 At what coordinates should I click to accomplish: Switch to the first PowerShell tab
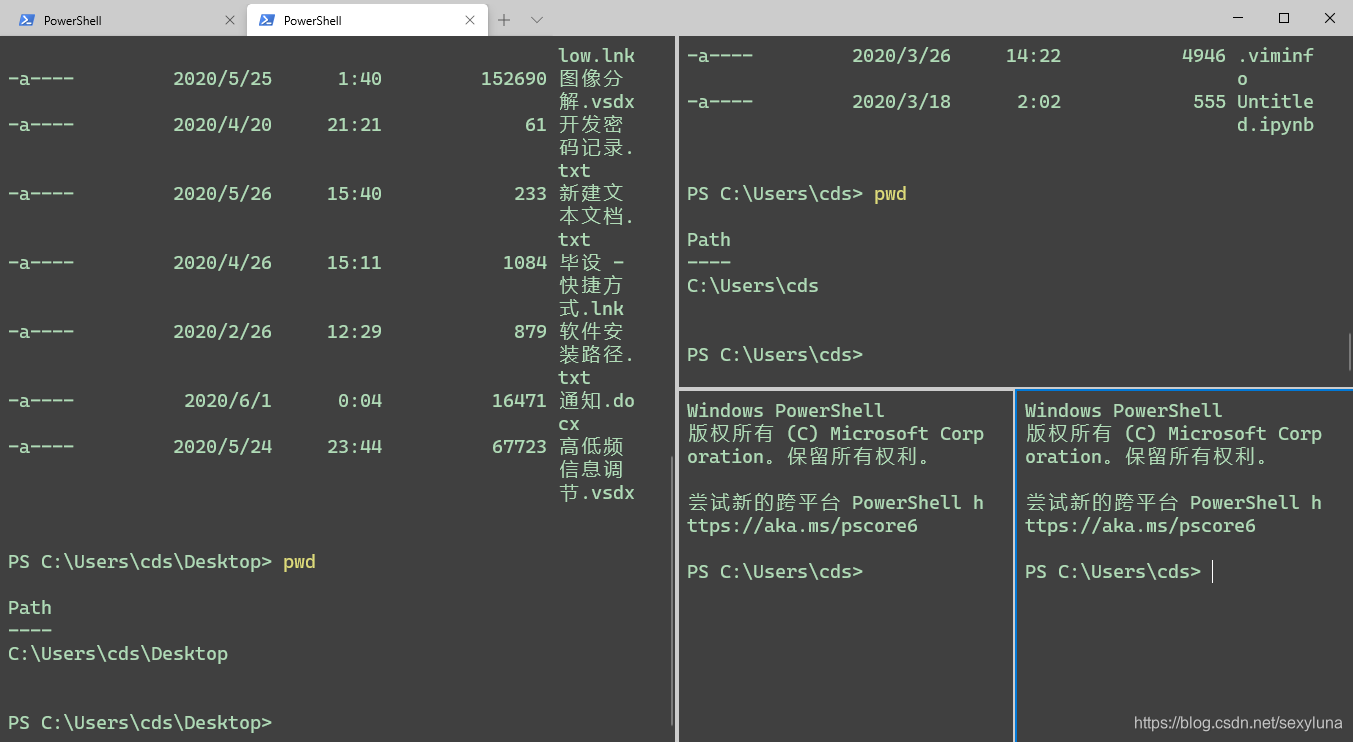tap(123, 20)
